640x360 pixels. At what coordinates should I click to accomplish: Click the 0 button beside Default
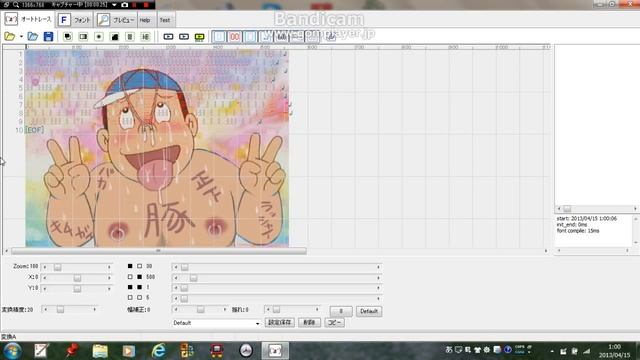tap(341, 311)
